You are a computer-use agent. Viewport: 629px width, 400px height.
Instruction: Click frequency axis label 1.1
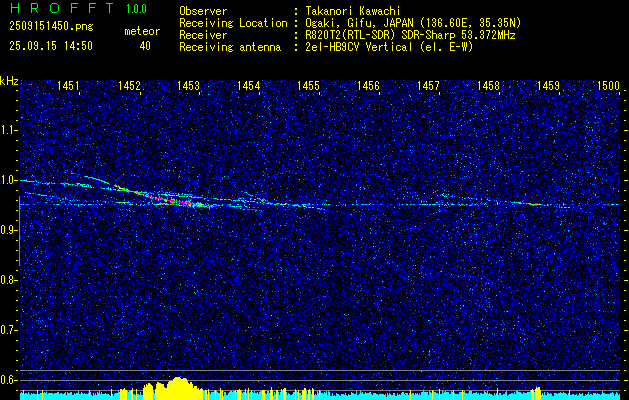coord(8,130)
